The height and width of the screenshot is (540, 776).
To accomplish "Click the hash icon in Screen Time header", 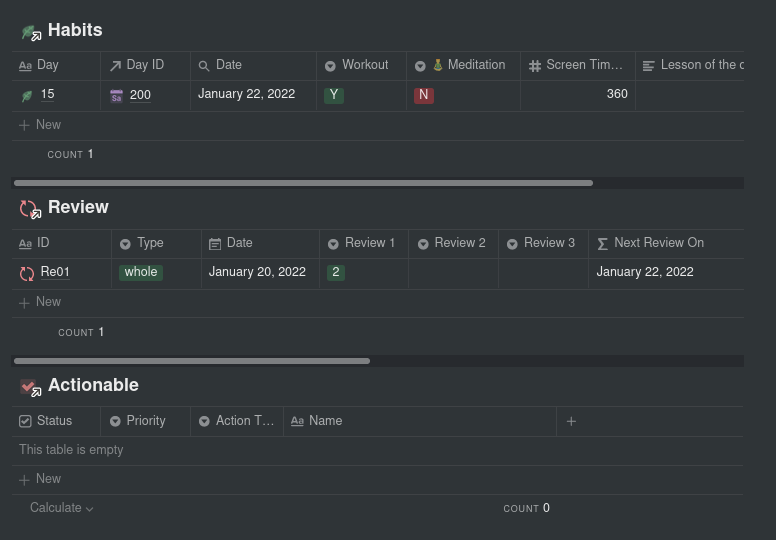I will click(534, 66).
